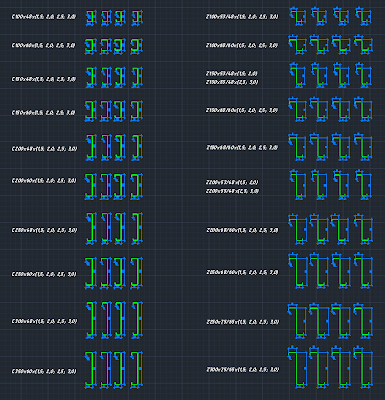The height and width of the screenshot is (400, 385).
Task: Select the C200x60x(1,5; 2,0; 2,5; 3,0) label
Action: 44,181
